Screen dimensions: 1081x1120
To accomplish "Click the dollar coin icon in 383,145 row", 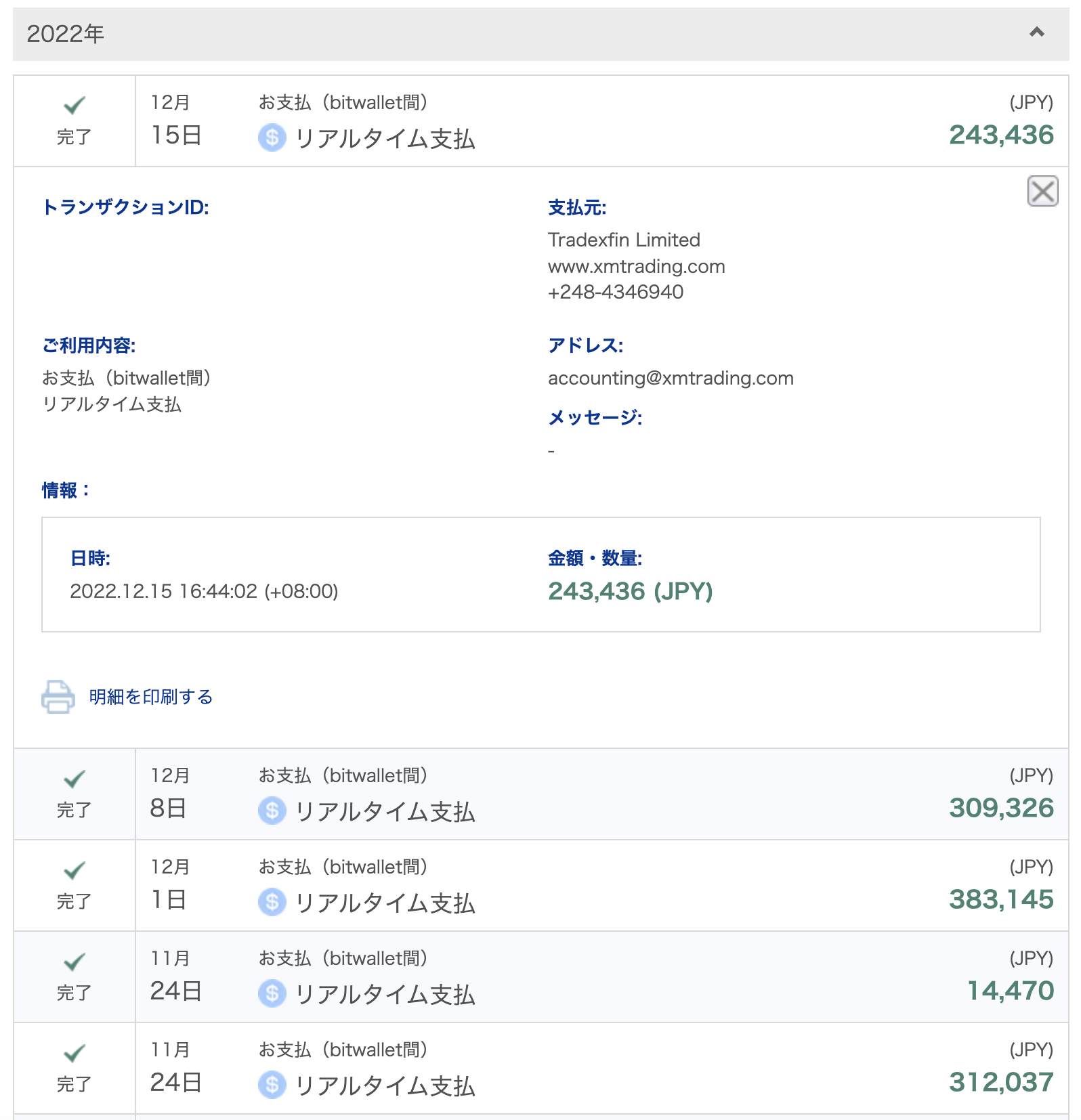I will 272,902.
